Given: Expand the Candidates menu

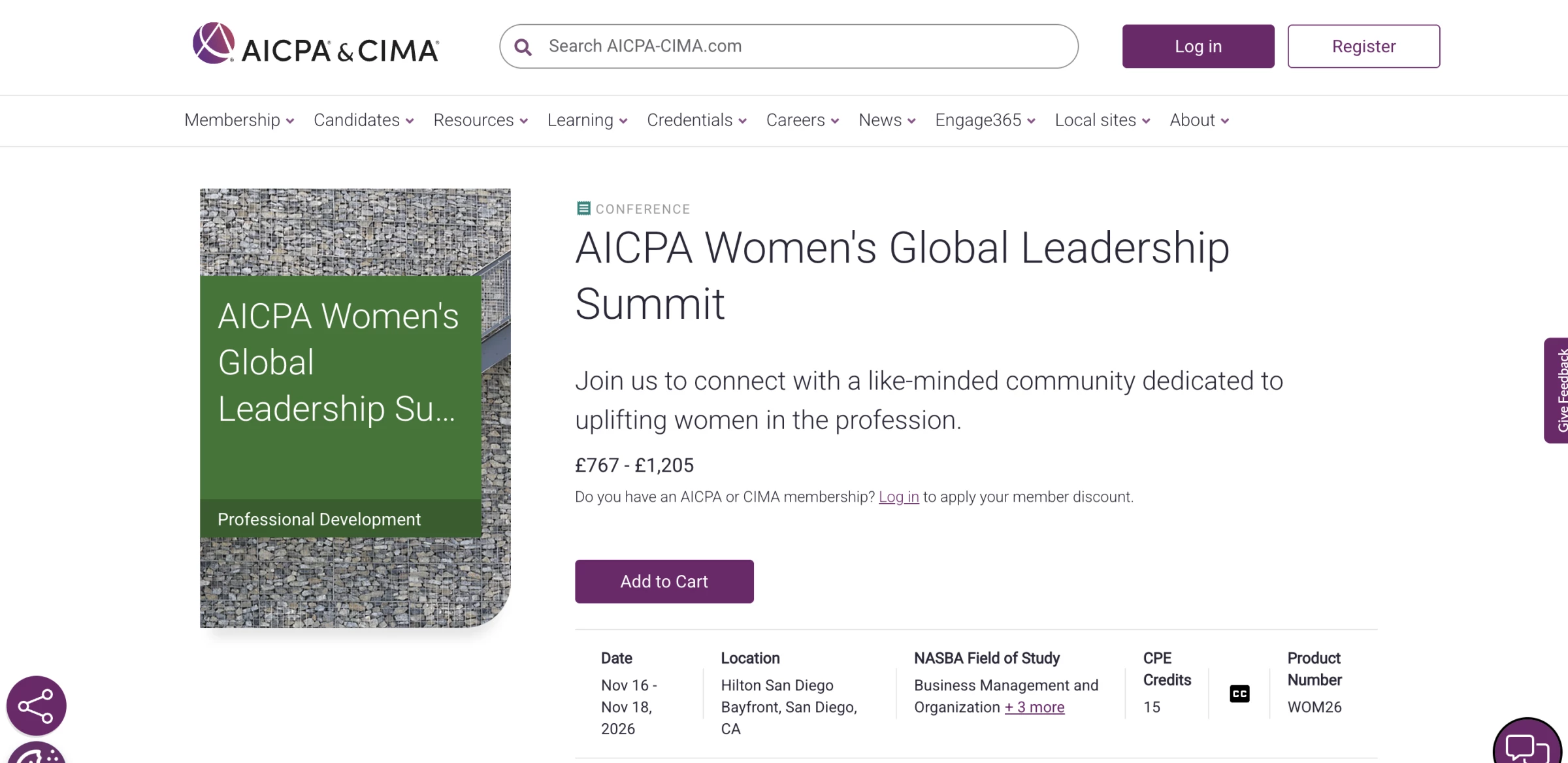Looking at the screenshot, I should point(364,120).
